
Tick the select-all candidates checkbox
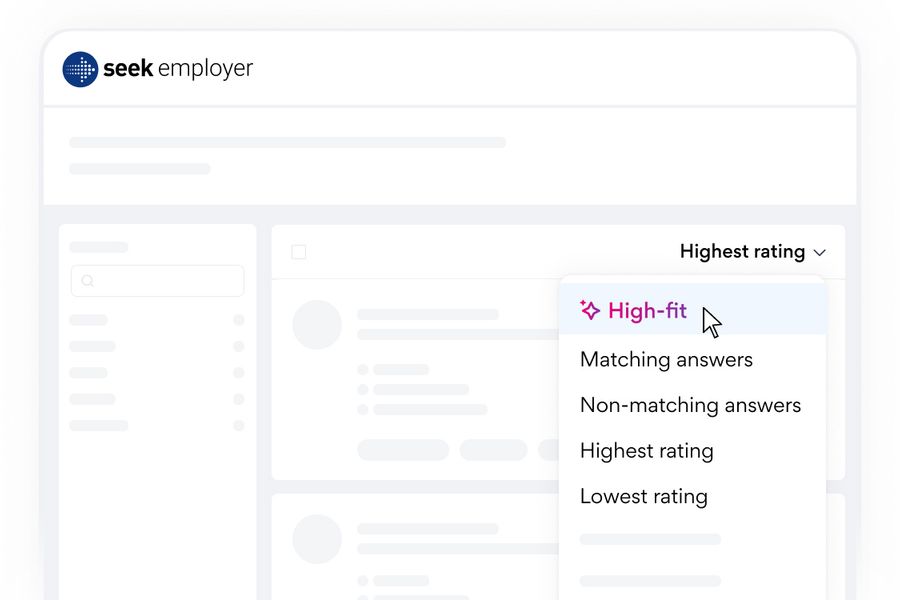click(299, 252)
